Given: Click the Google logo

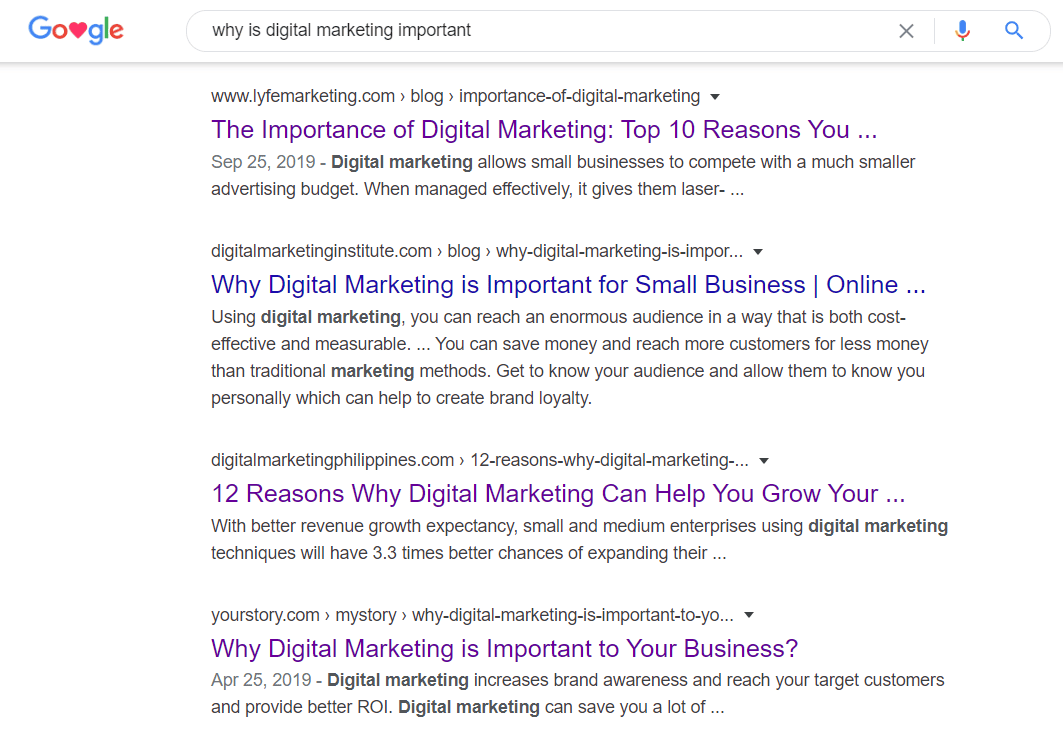Looking at the screenshot, I should 76,30.
